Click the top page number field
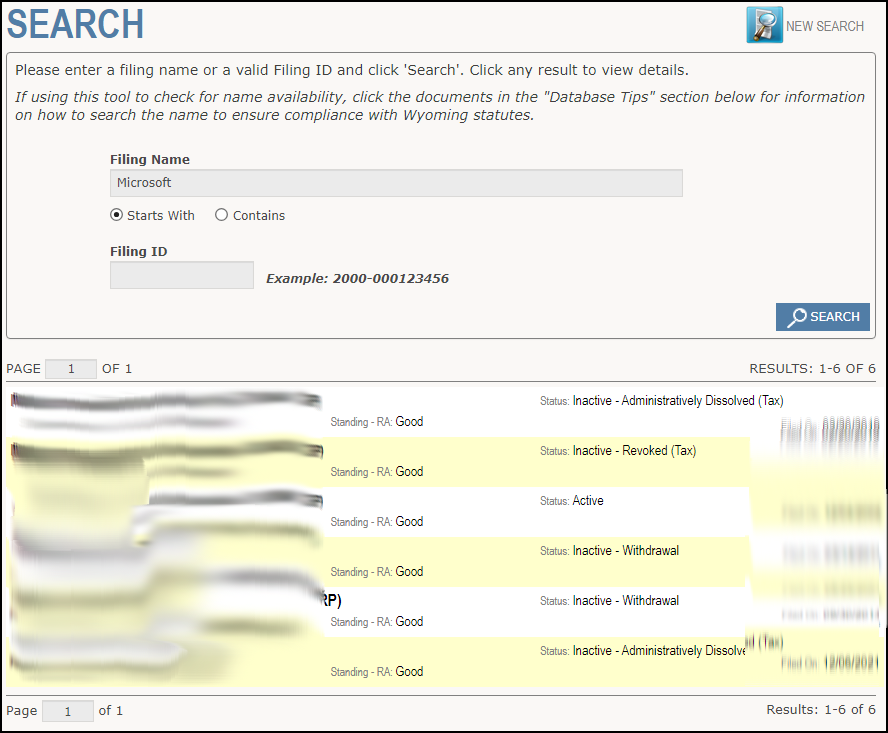 (x=71, y=369)
